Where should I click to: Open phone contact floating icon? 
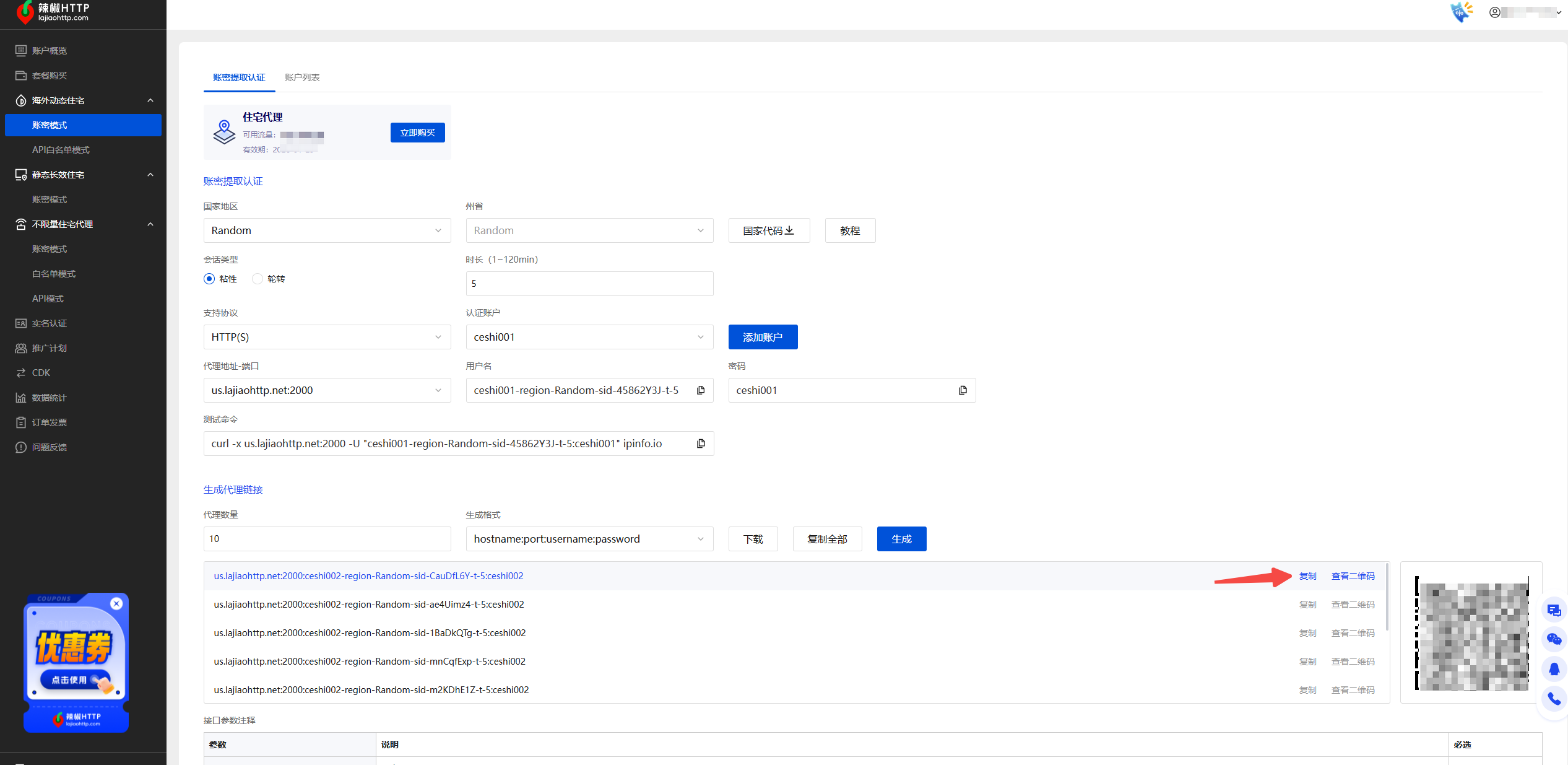pyautogui.click(x=1554, y=699)
